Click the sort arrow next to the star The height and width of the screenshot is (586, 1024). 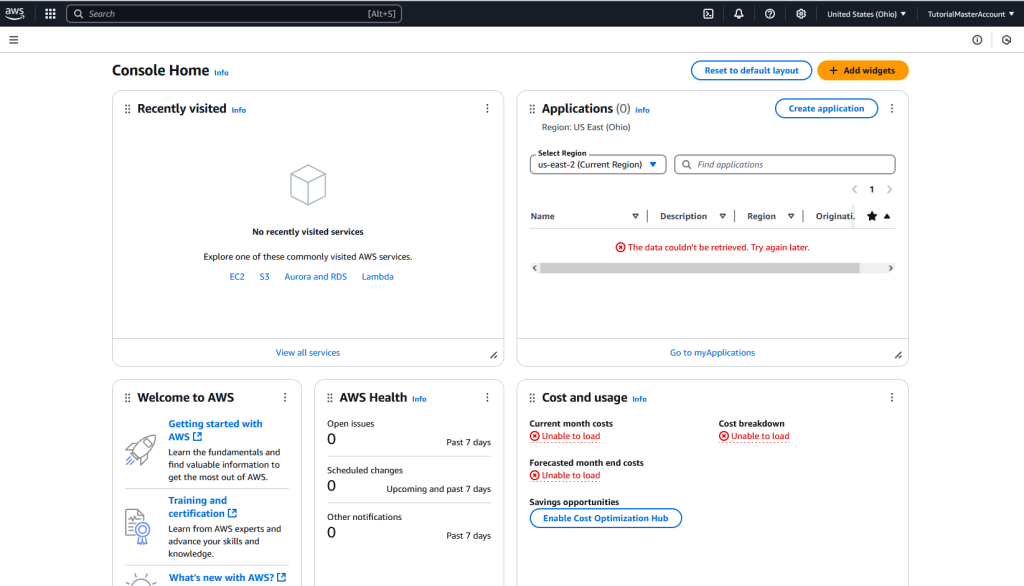tap(887, 216)
